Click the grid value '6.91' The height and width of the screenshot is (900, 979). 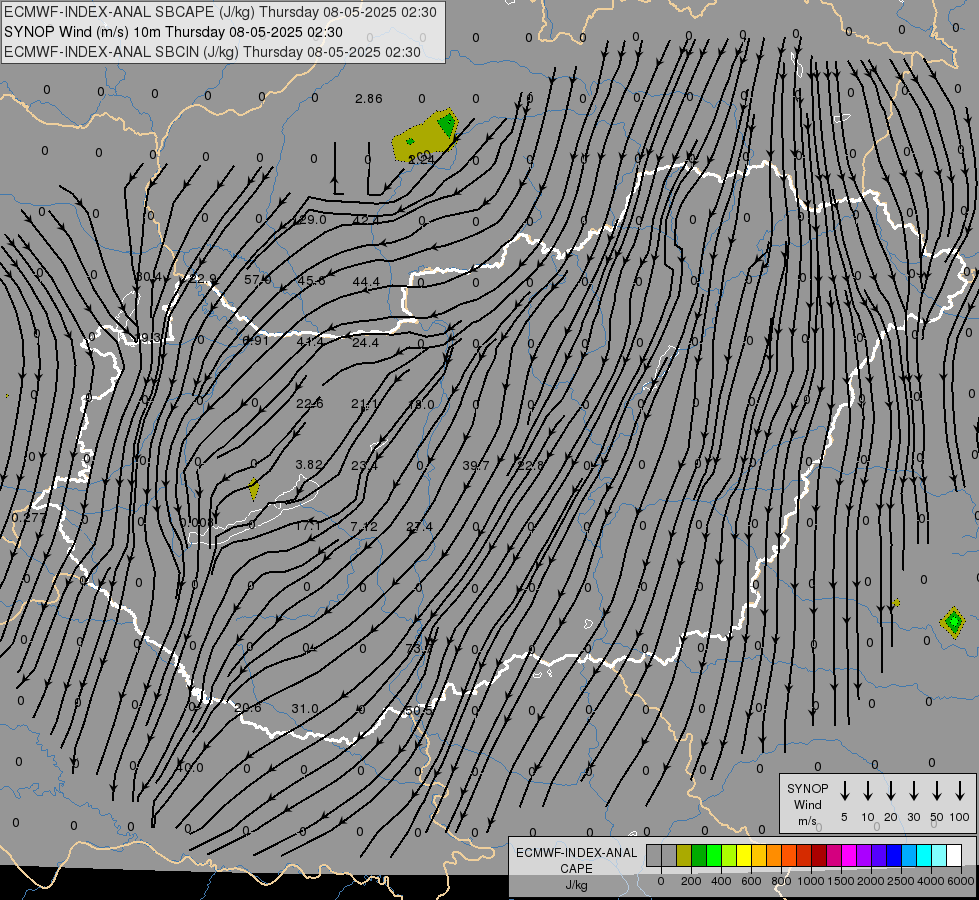pos(255,341)
